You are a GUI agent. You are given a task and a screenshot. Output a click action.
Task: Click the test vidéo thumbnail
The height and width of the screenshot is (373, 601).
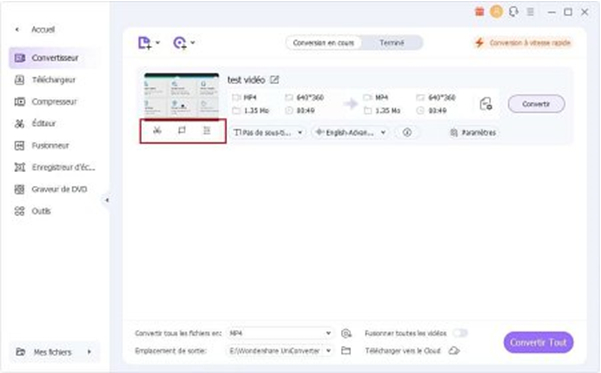point(182,95)
